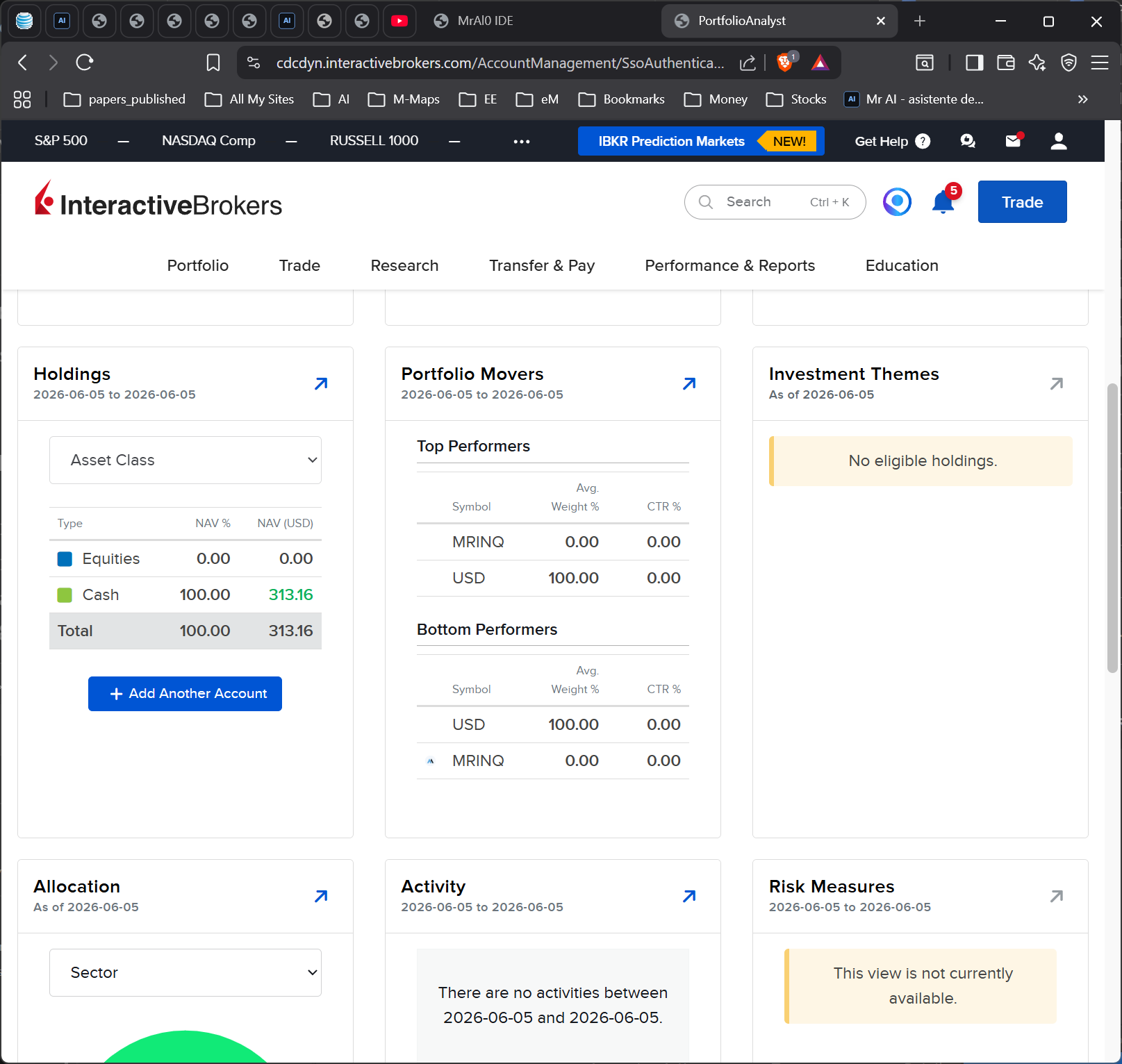This screenshot has width=1122, height=1064.
Task: Open the Research menu
Action: coord(404,265)
